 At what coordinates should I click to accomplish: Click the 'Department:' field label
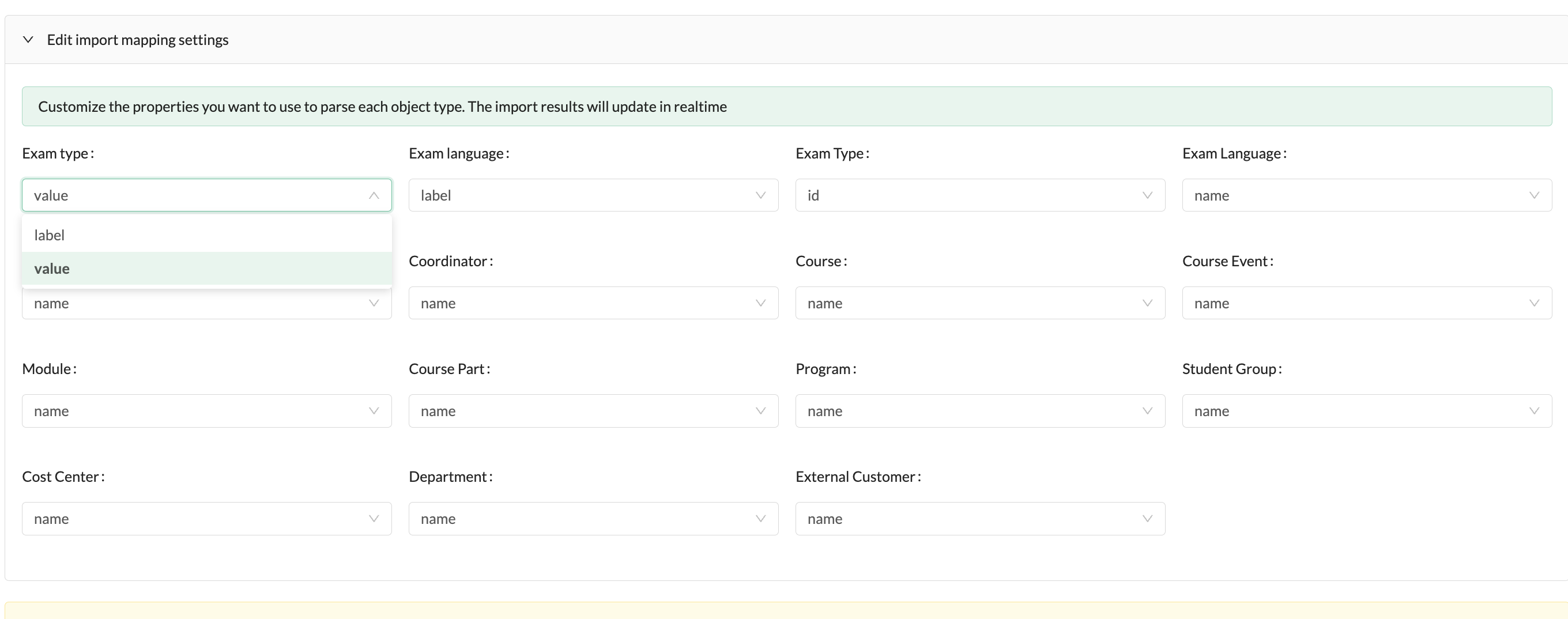click(451, 477)
